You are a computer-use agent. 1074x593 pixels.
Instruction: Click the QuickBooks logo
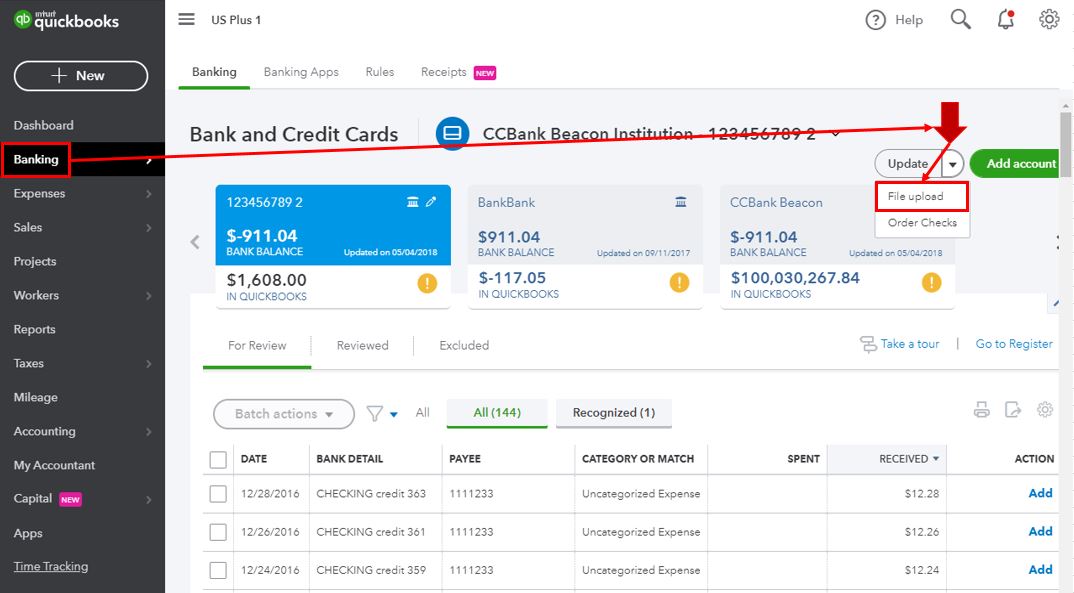(66, 20)
